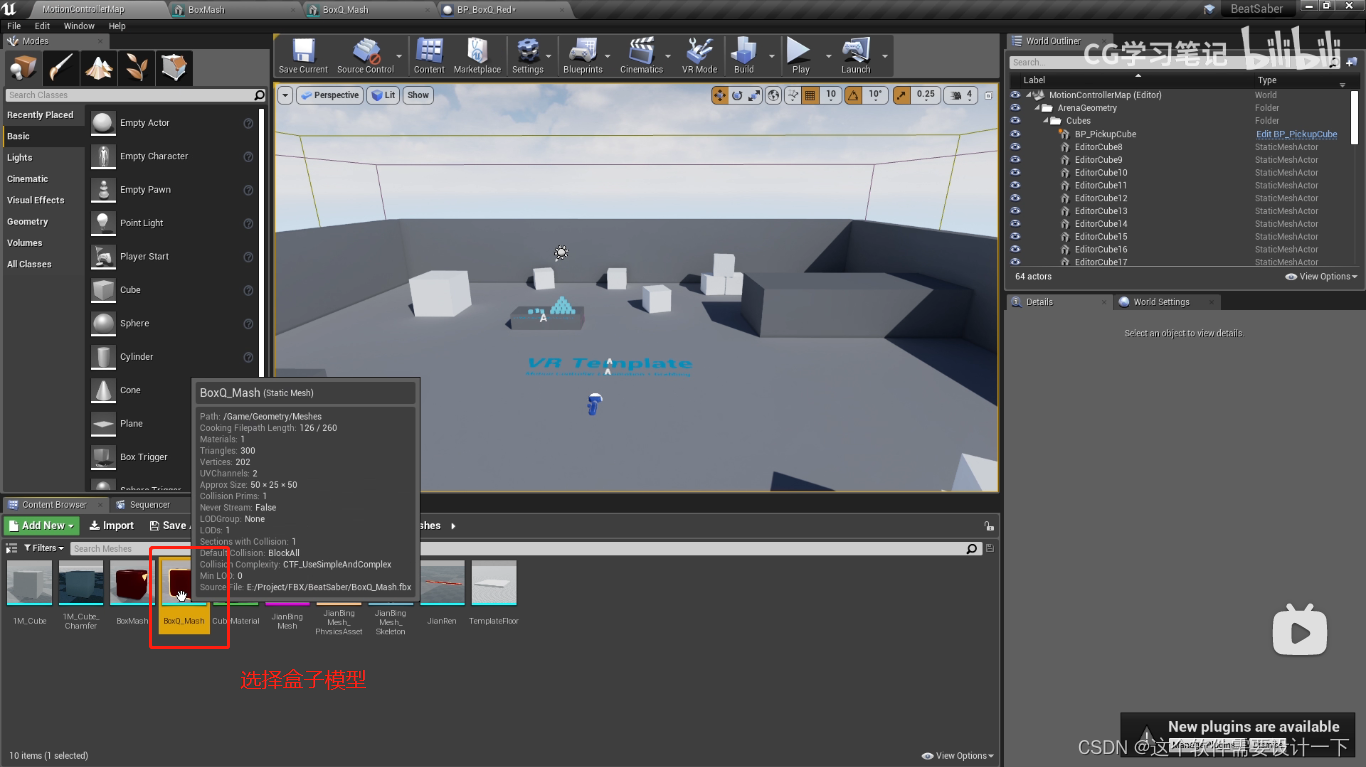Open the File menu
This screenshot has height=767, width=1366.
pos(14,26)
